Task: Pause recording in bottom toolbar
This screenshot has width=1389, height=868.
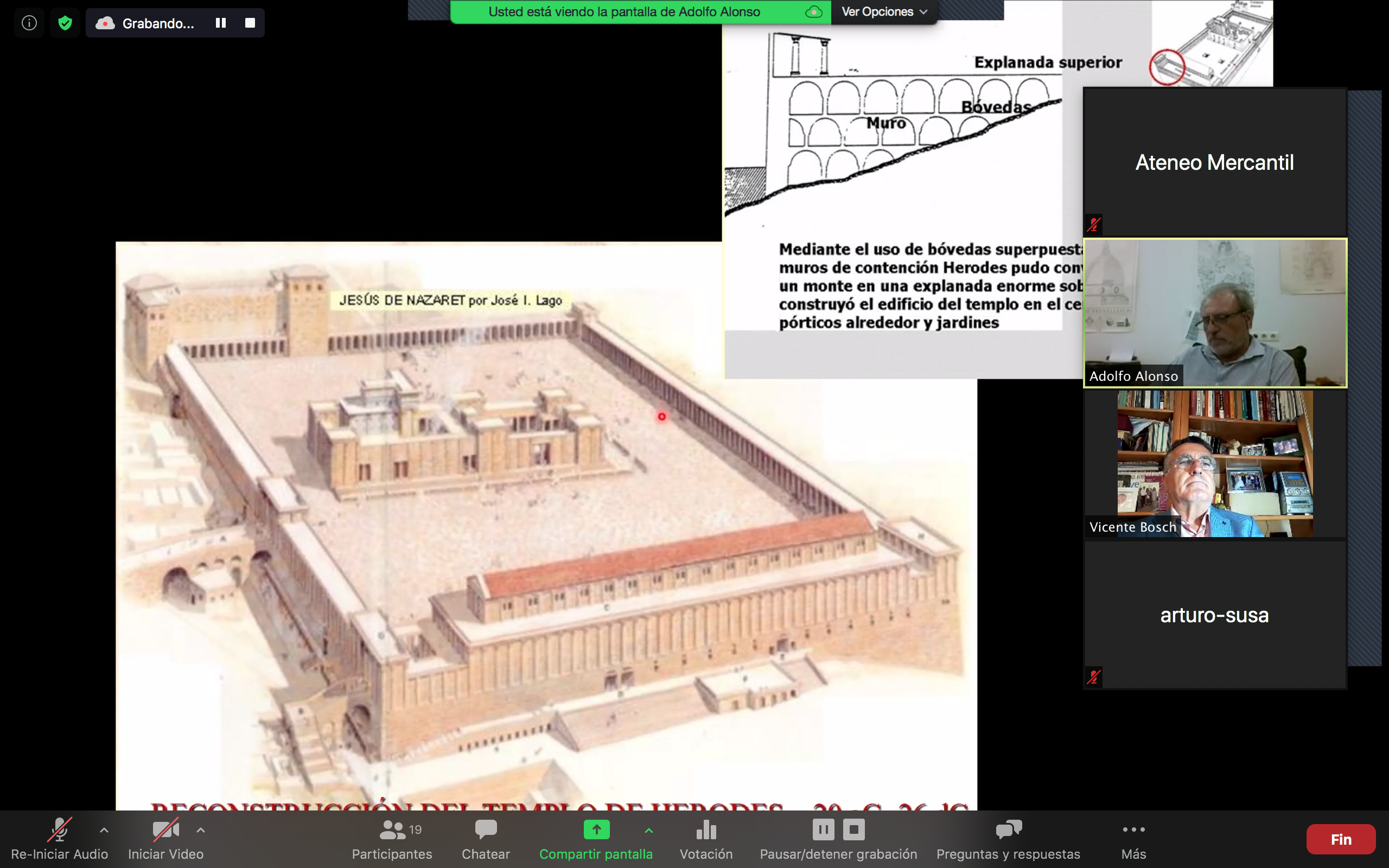Action: pyautogui.click(x=823, y=829)
